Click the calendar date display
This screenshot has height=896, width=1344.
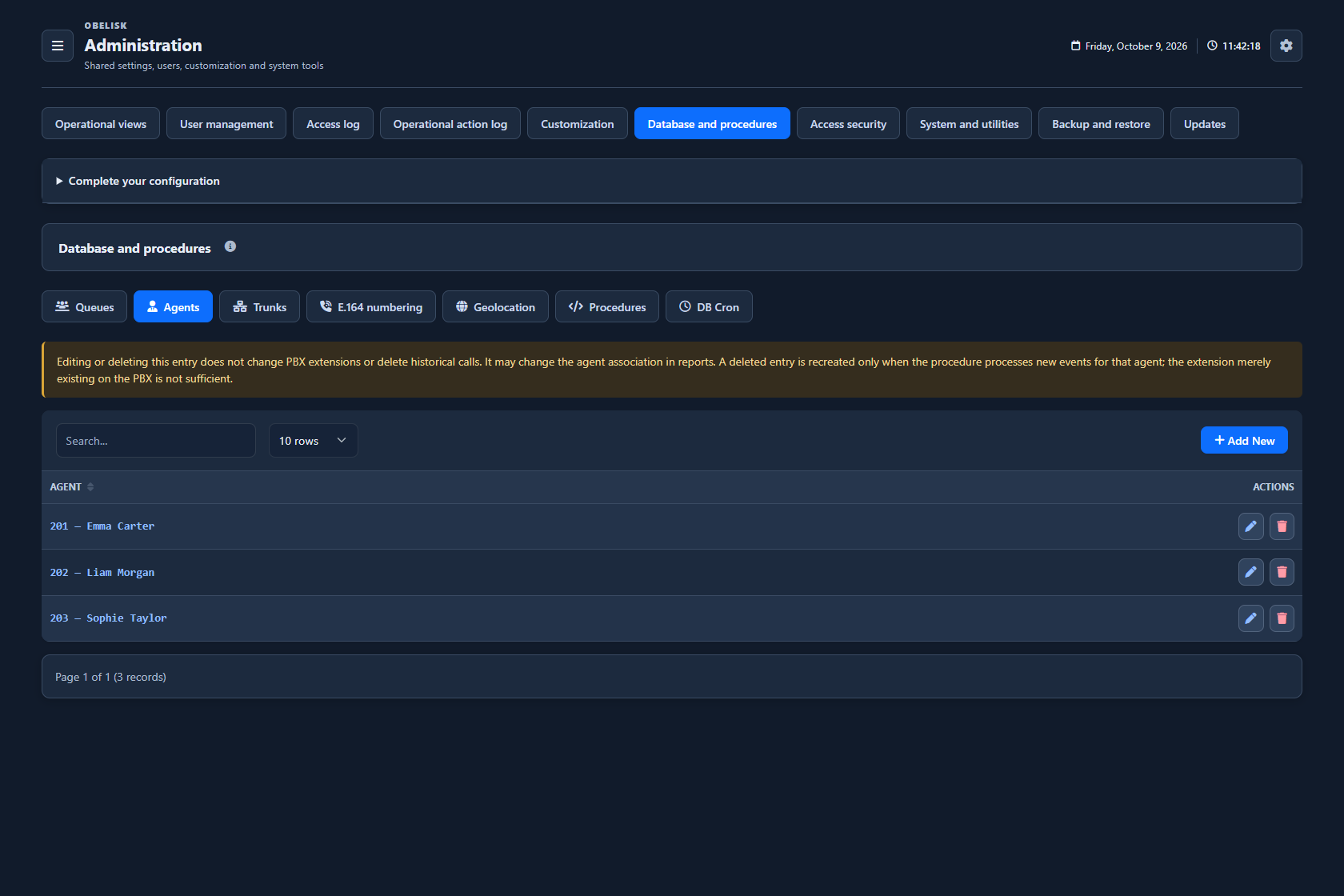click(1129, 46)
